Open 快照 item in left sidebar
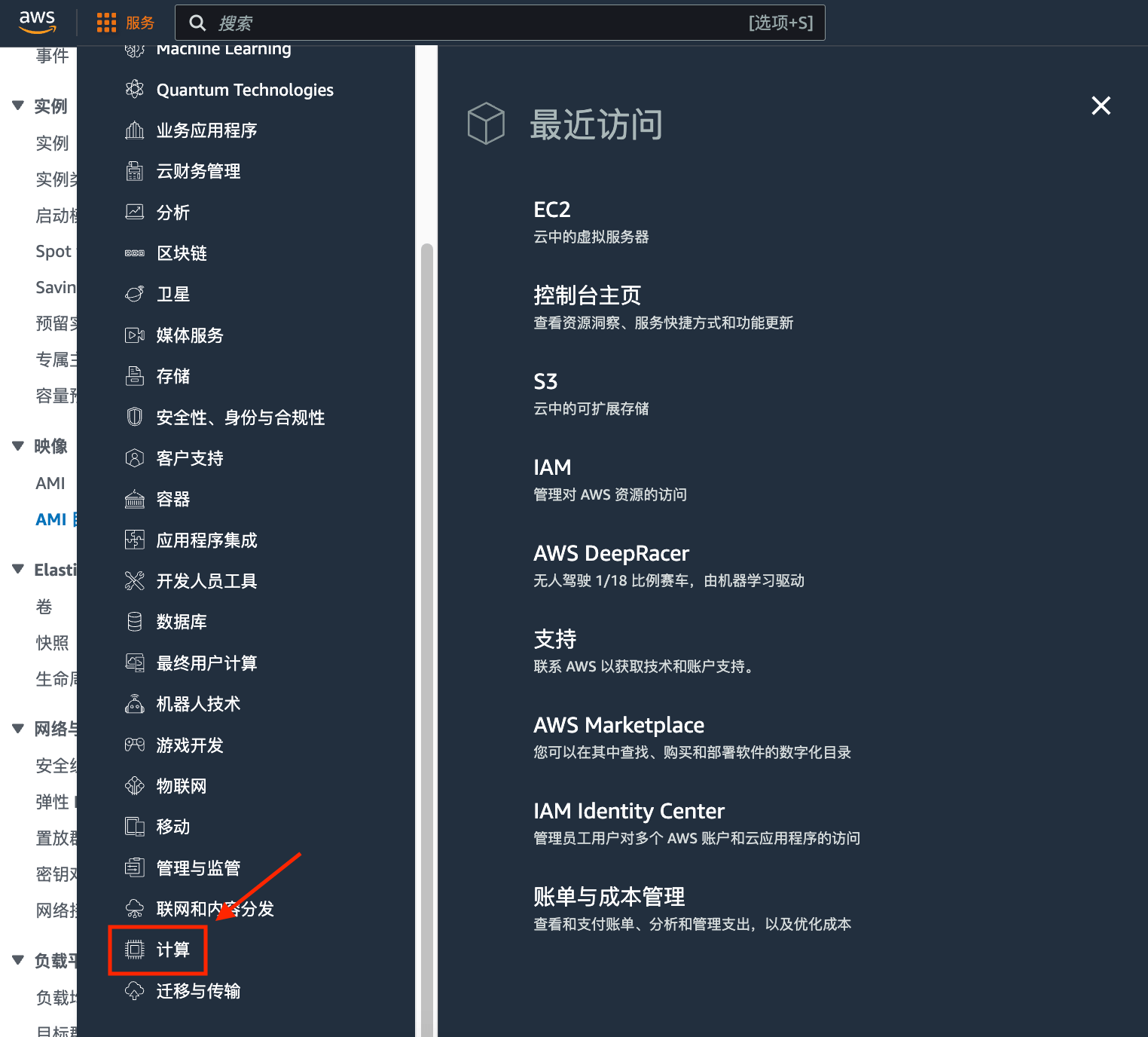This screenshot has width=1148, height=1037. (x=52, y=643)
